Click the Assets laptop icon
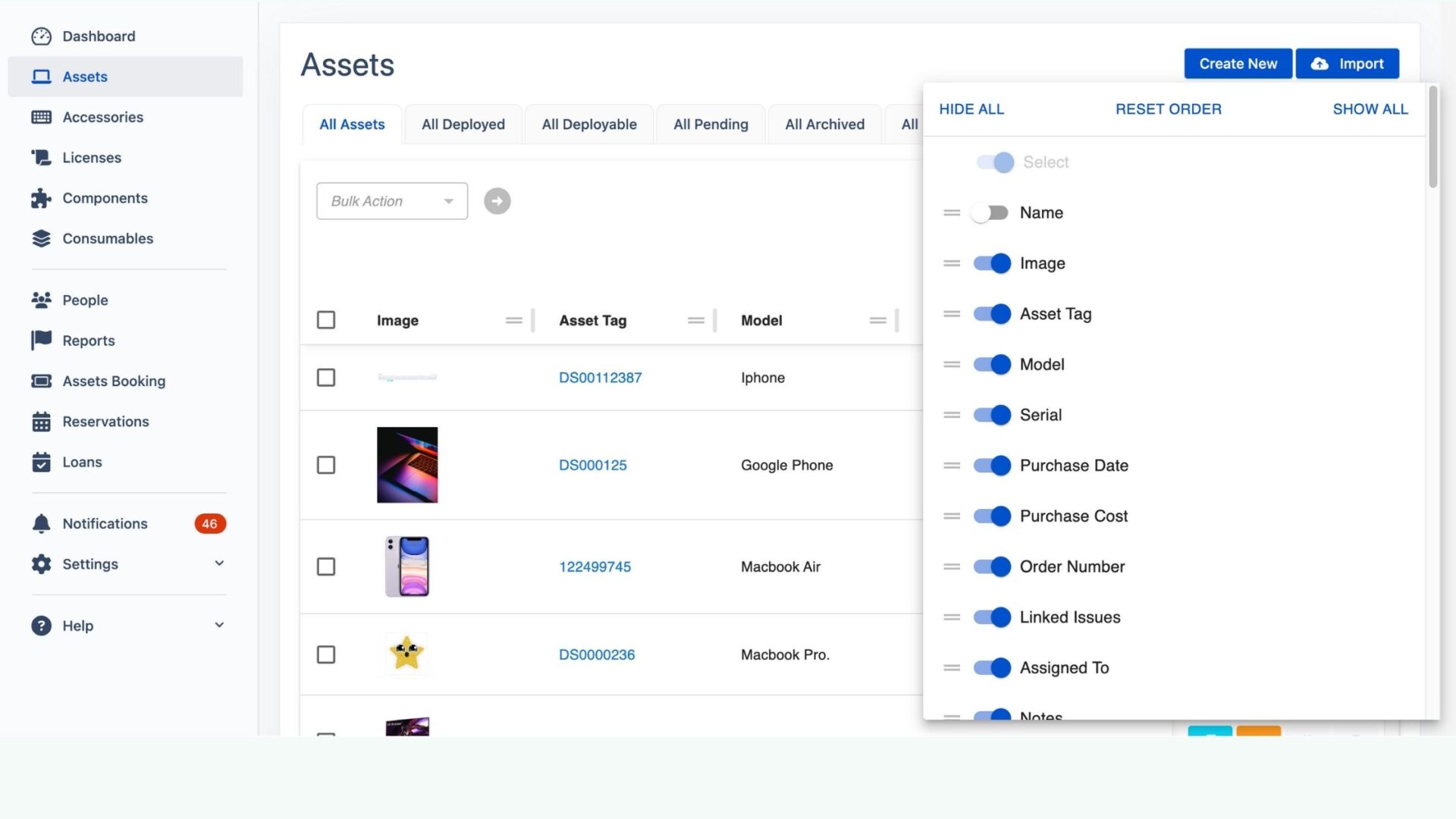 coord(41,77)
